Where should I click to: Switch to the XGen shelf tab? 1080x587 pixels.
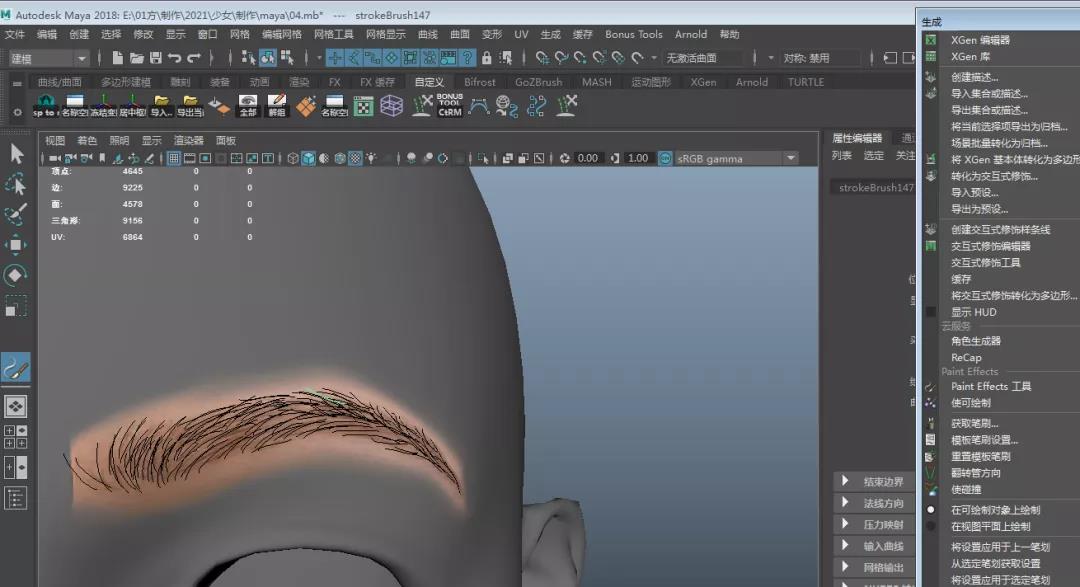(703, 82)
